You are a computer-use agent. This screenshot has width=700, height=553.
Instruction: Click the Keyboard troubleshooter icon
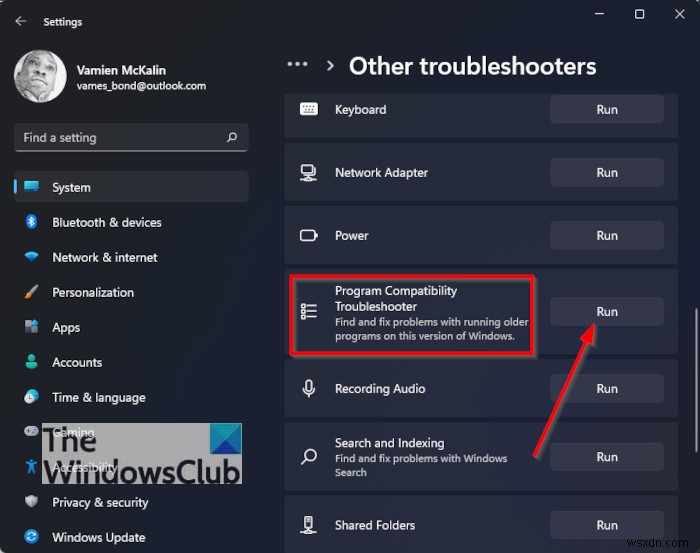(x=309, y=109)
